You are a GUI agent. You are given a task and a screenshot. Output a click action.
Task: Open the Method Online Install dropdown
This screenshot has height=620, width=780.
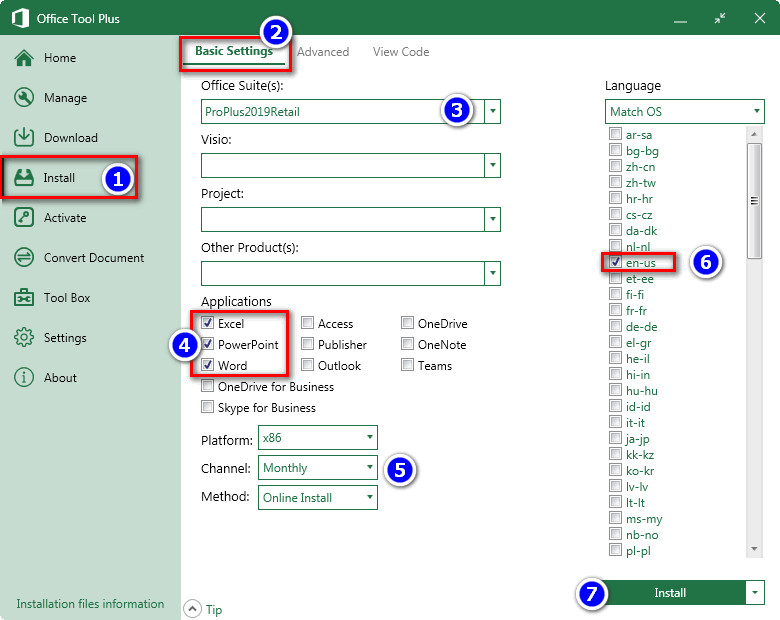[318, 498]
